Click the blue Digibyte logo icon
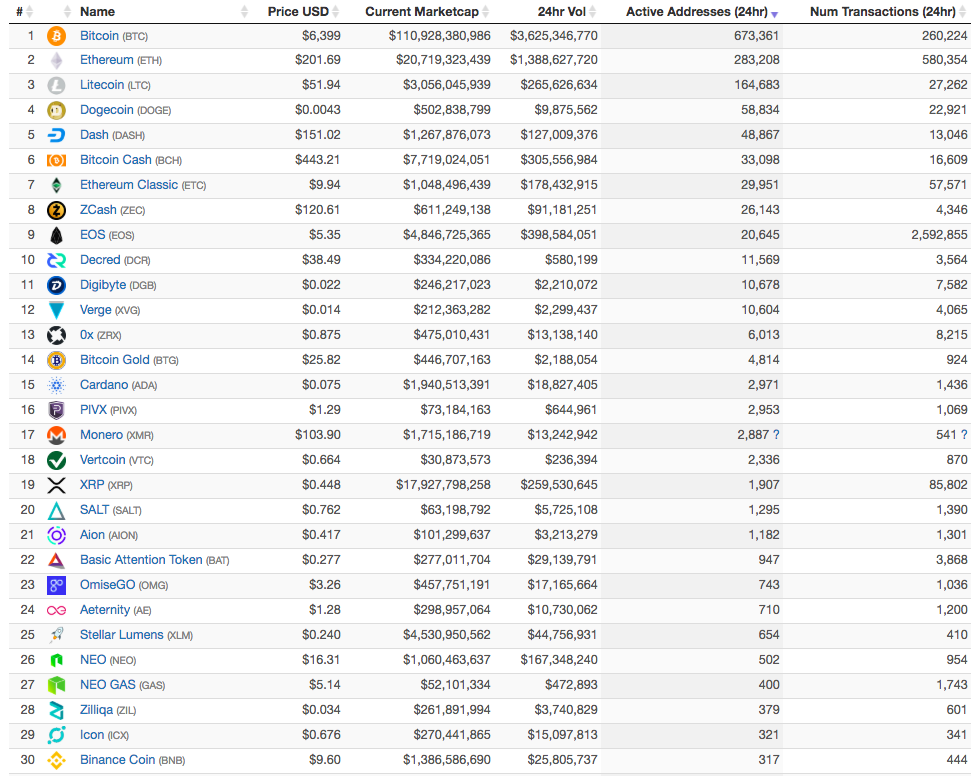The width and height of the screenshot is (976, 776). [x=57, y=286]
